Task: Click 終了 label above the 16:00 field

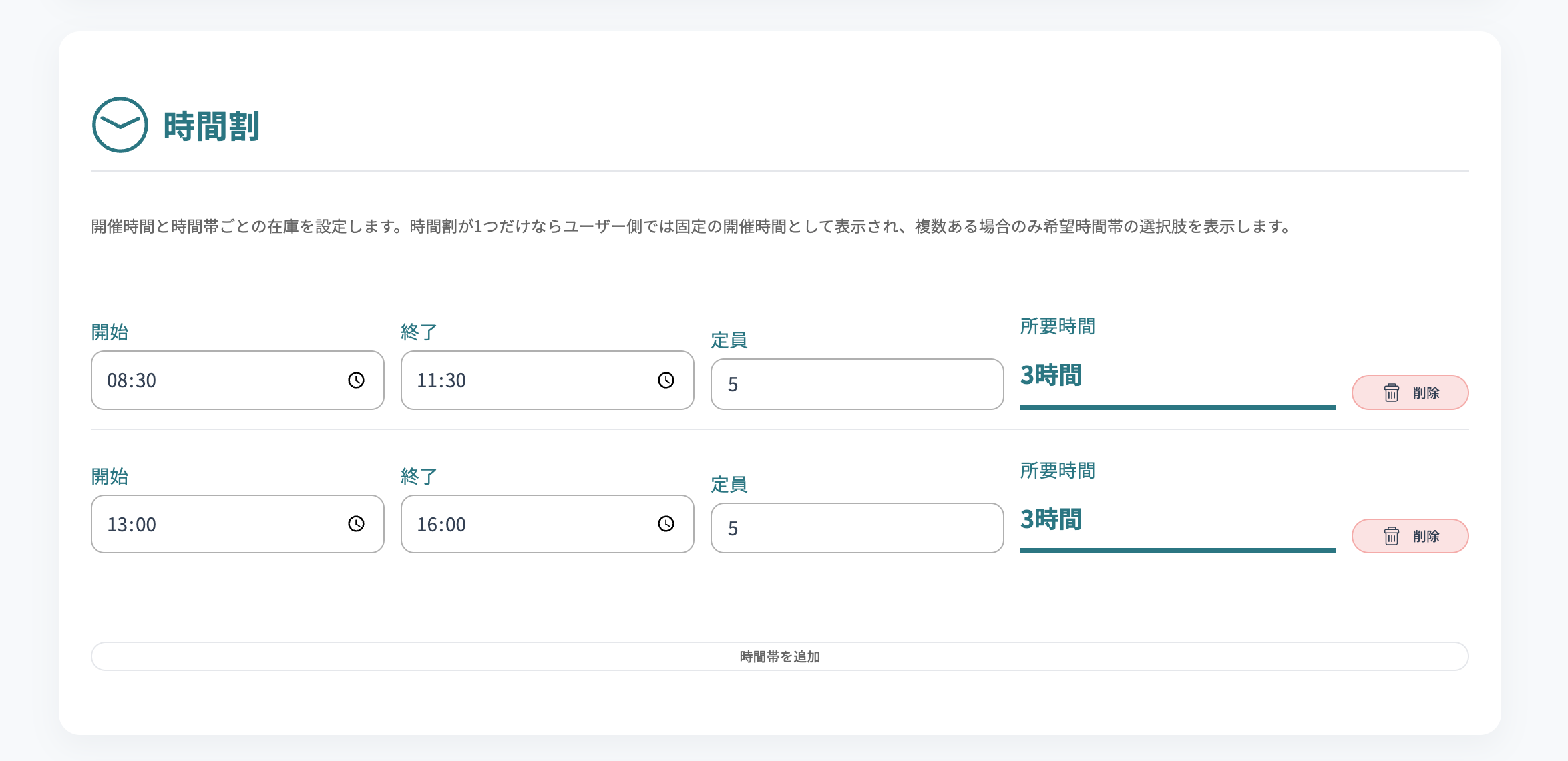Action: click(419, 476)
